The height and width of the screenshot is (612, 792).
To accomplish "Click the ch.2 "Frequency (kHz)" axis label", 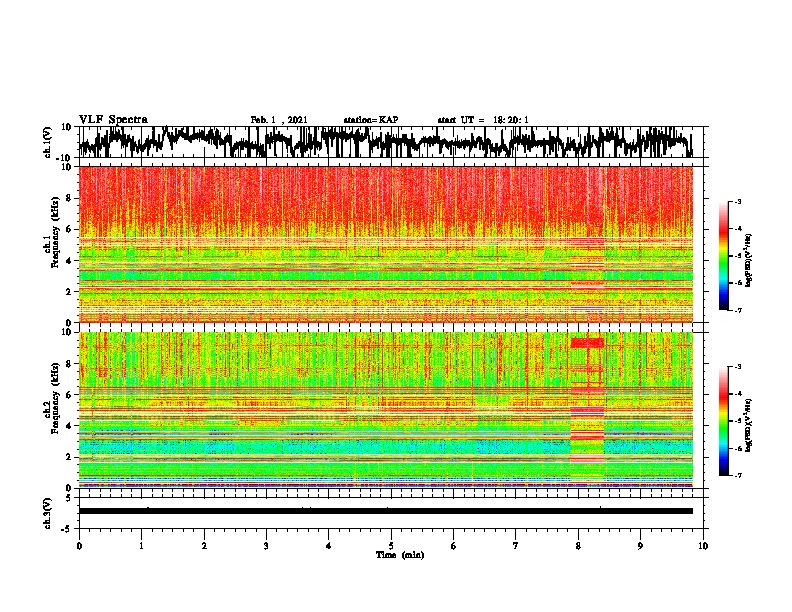I will point(55,397).
